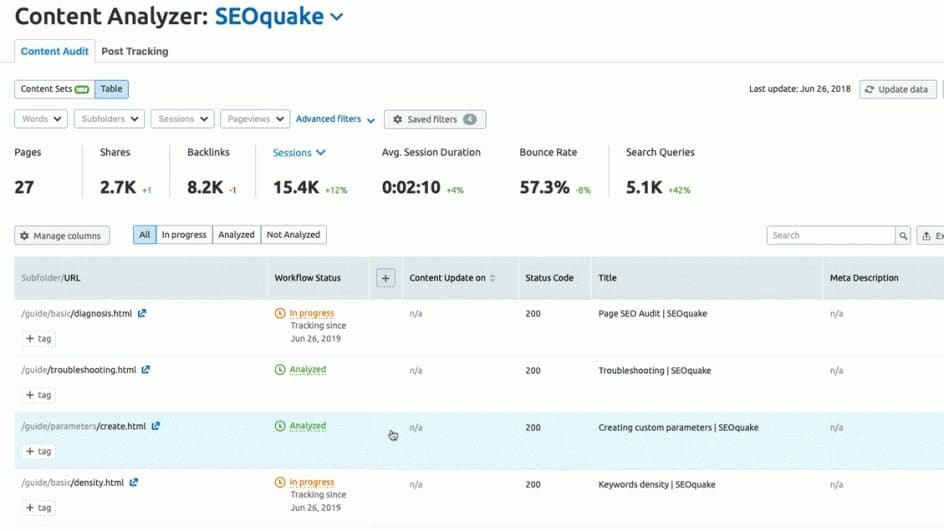Switch to Content Audit tab
944x531 pixels.
[55, 51]
